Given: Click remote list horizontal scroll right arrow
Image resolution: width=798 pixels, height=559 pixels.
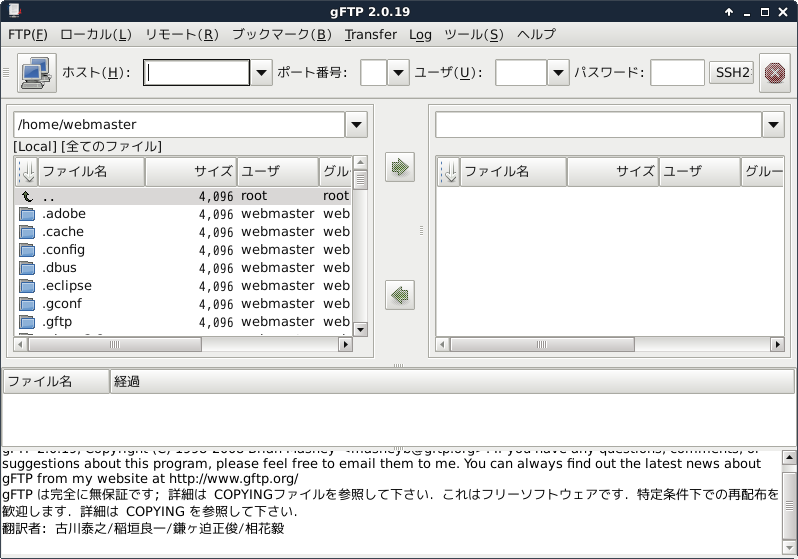Looking at the screenshot, I should 777,345.
